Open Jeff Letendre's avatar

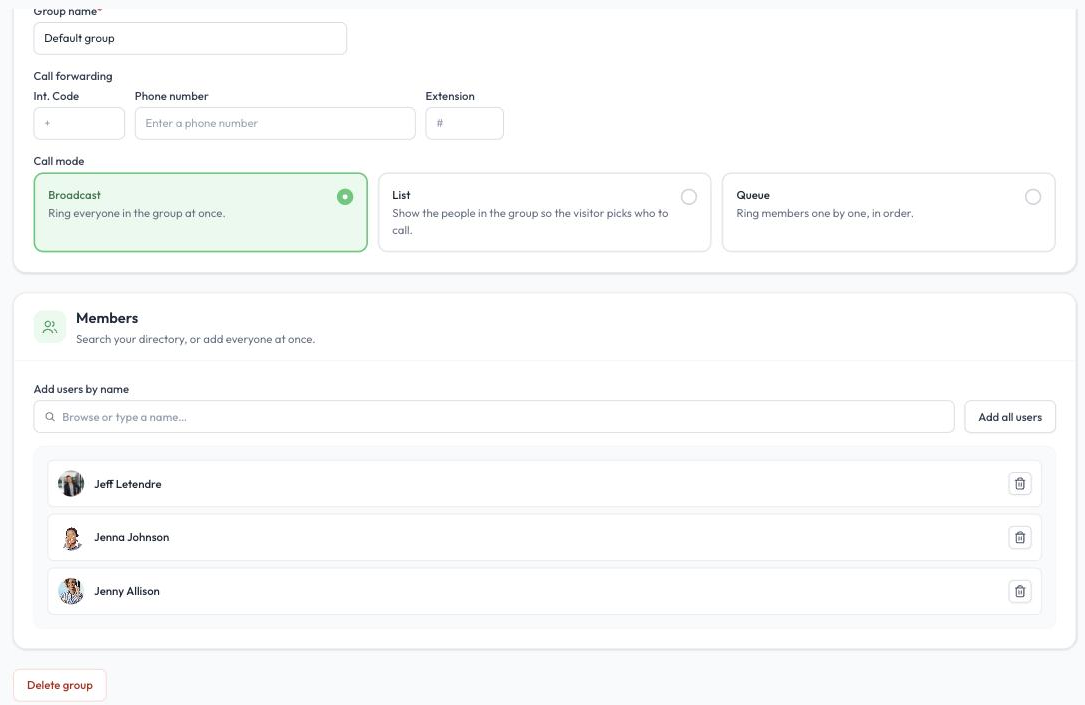pos(71,484)
